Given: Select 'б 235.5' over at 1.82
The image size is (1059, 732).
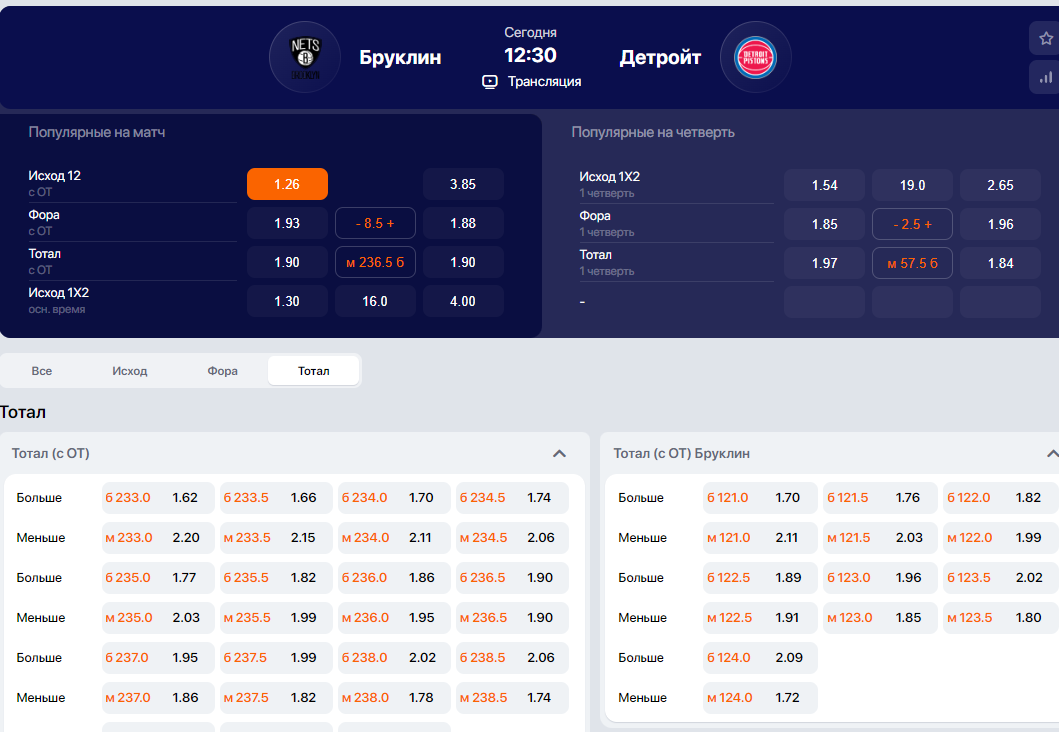Looking at the screenshot, I should click(x=276, y=577).
